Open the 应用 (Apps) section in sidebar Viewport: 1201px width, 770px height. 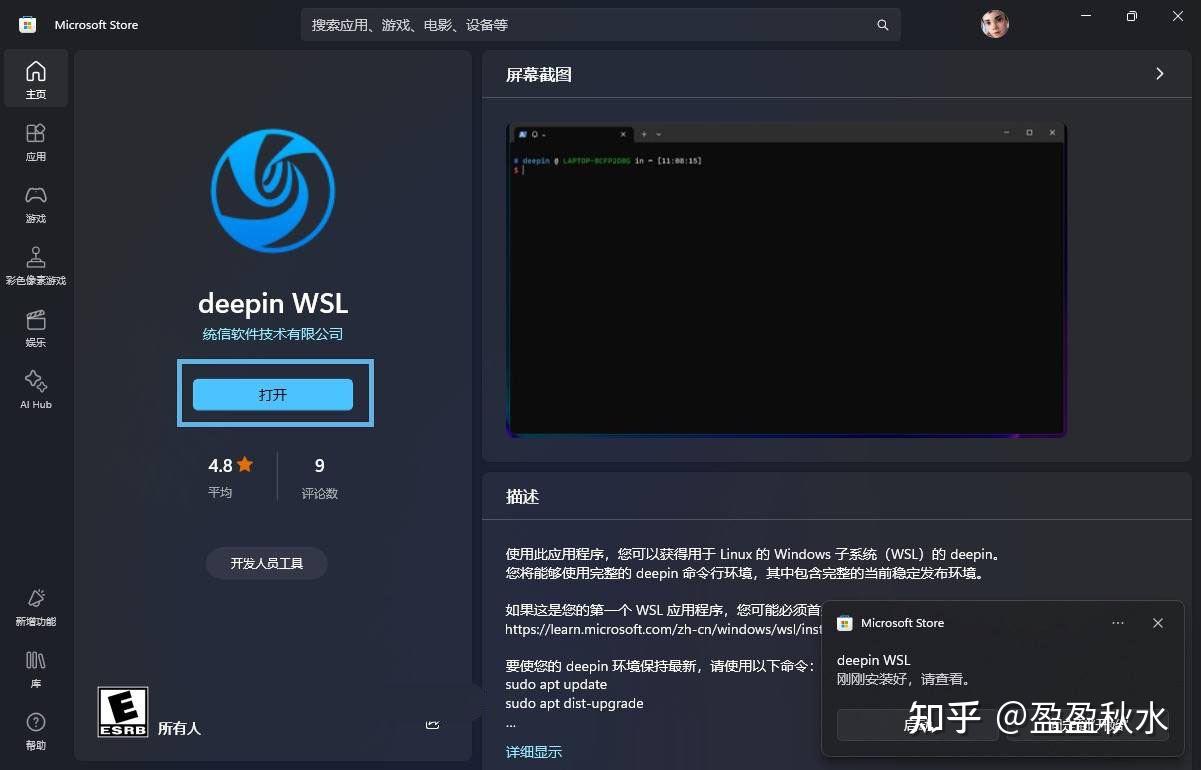pyautogui.click(x=36, y=140)
